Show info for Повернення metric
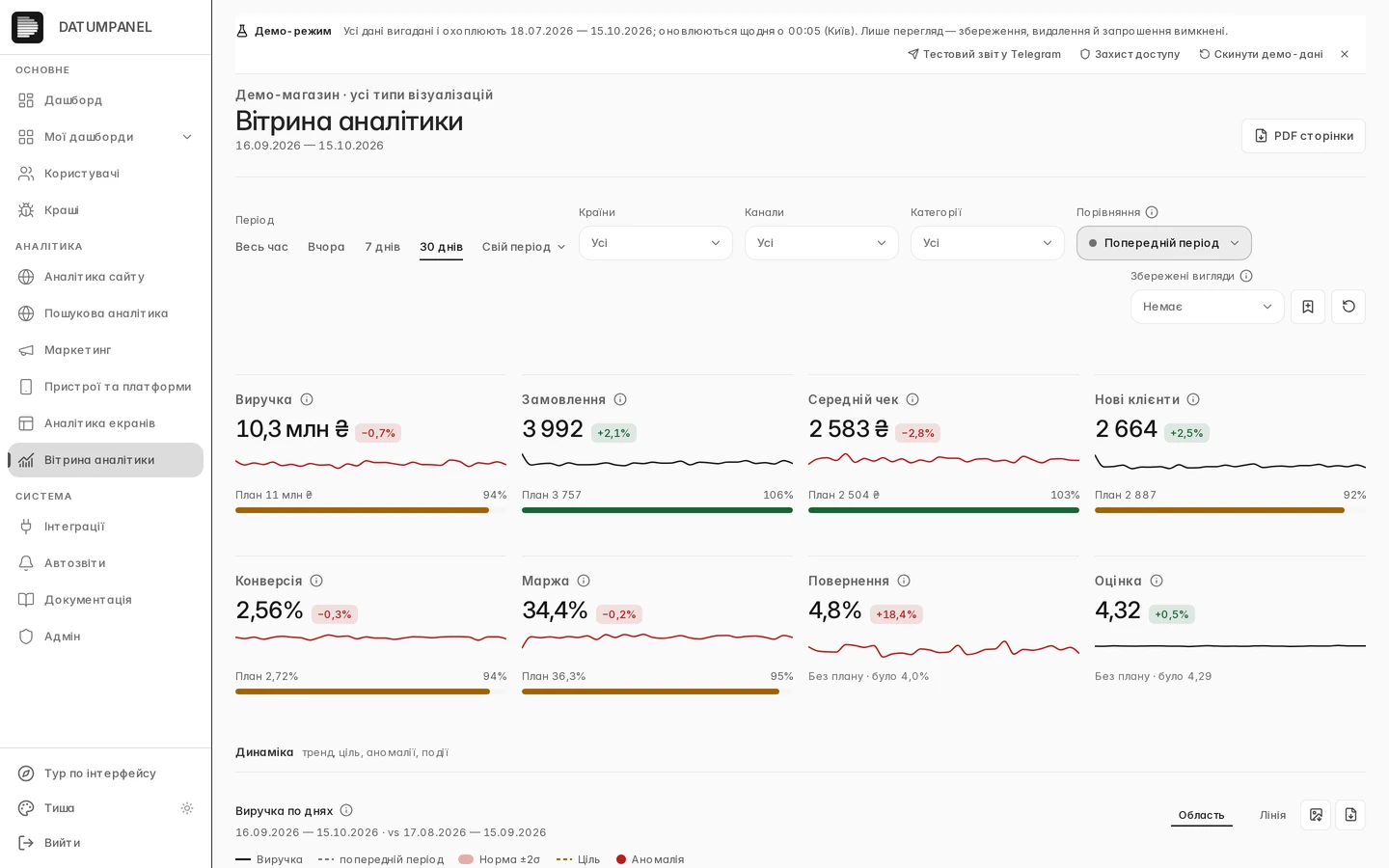Screen dimensions: 1389x868 click(x=904, y=581)
